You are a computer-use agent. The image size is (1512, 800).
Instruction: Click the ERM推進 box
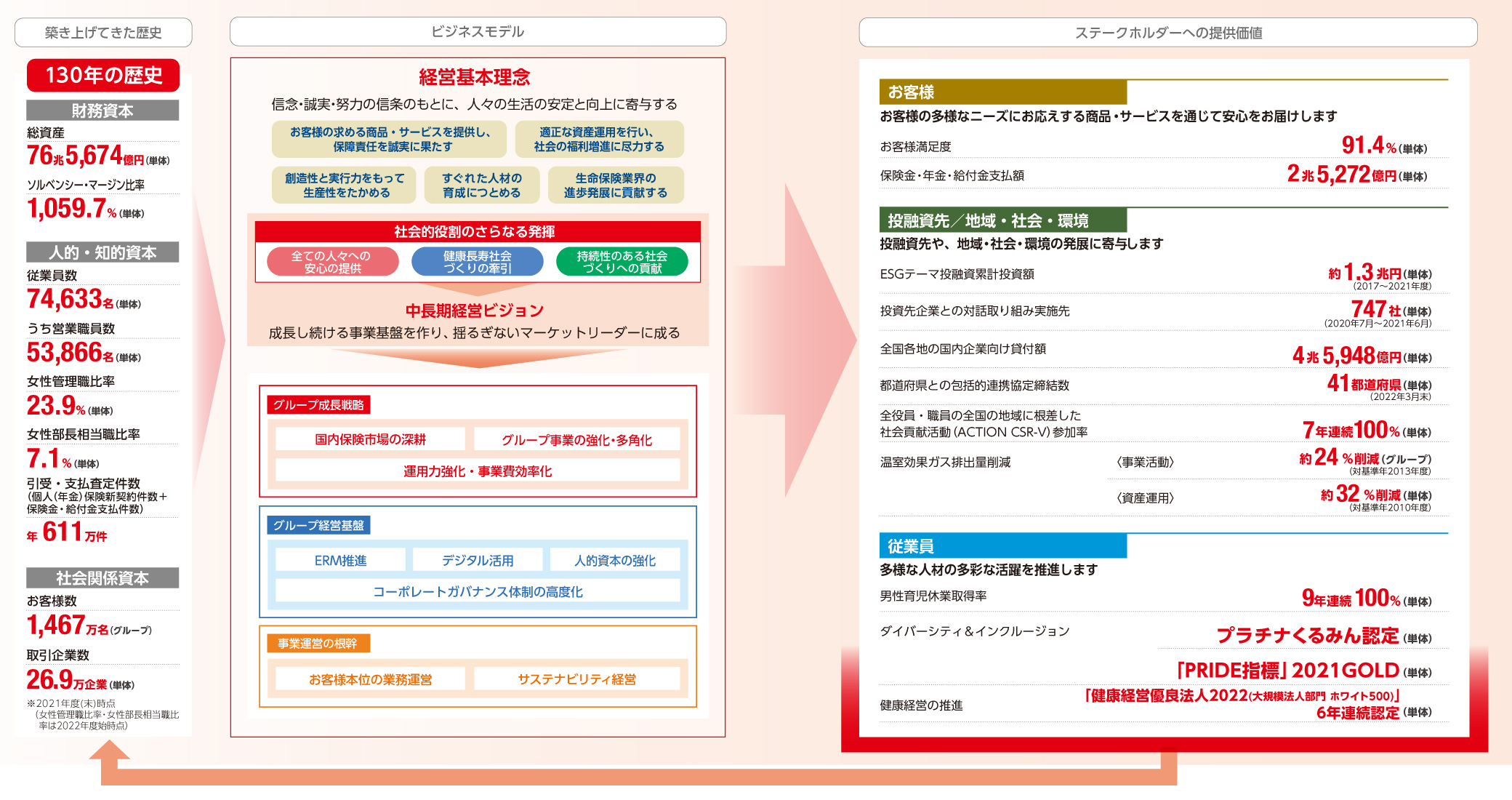pyautogui.click(x=340, y=560)
